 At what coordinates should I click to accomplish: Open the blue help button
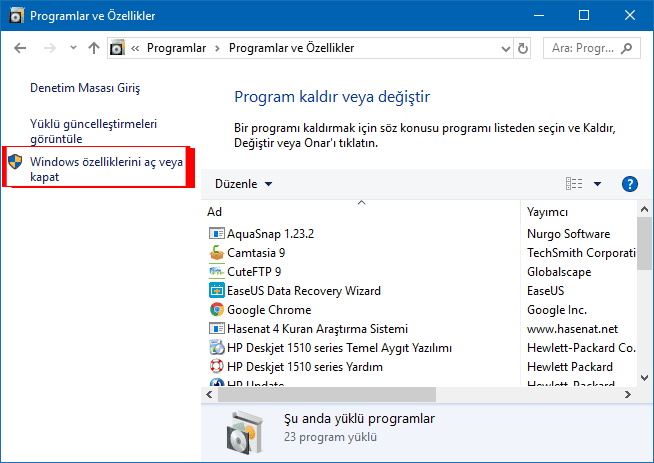pos(629,184)
